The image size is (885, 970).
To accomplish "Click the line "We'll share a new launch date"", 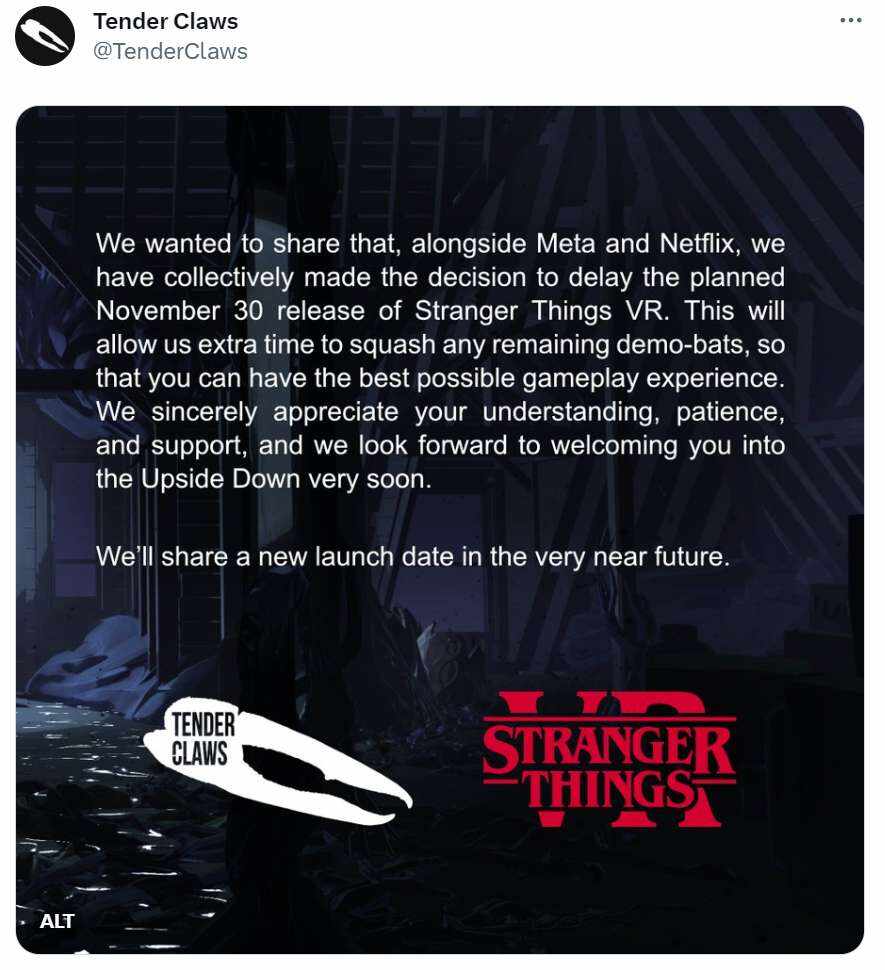I will click(x=413, y=556).
